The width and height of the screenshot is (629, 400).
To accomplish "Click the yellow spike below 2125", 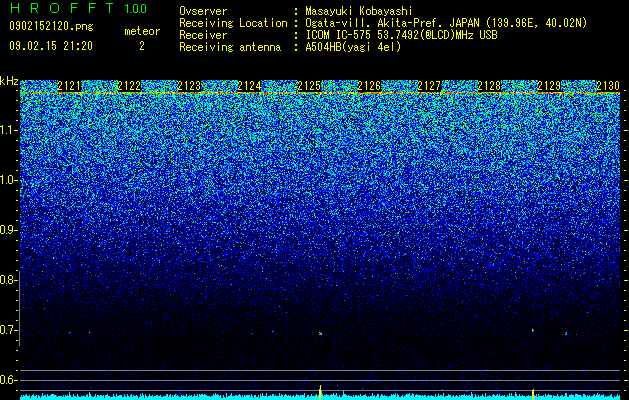I will (320, 392).
